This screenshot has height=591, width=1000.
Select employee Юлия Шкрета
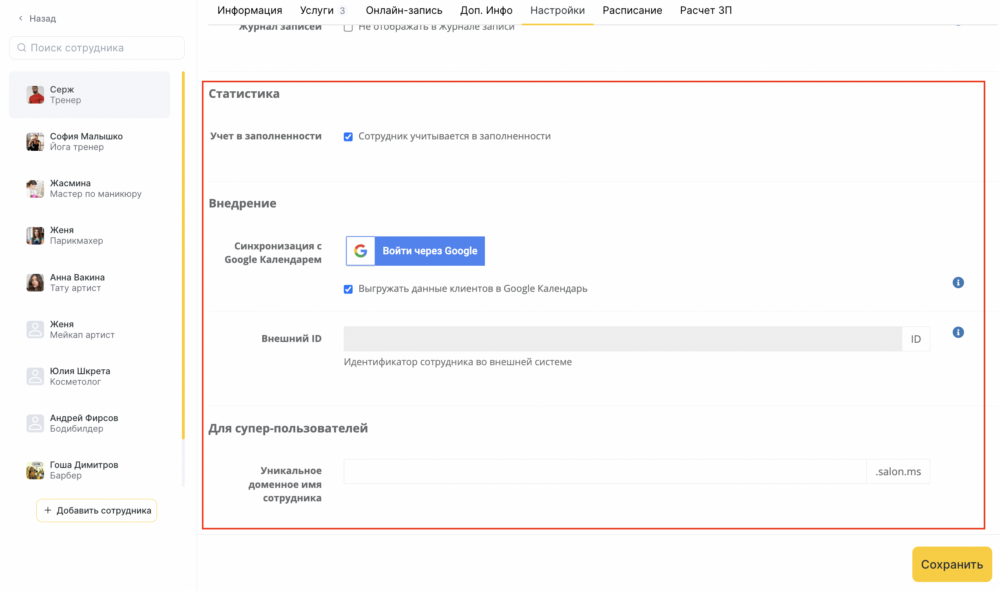click(89, 376)
